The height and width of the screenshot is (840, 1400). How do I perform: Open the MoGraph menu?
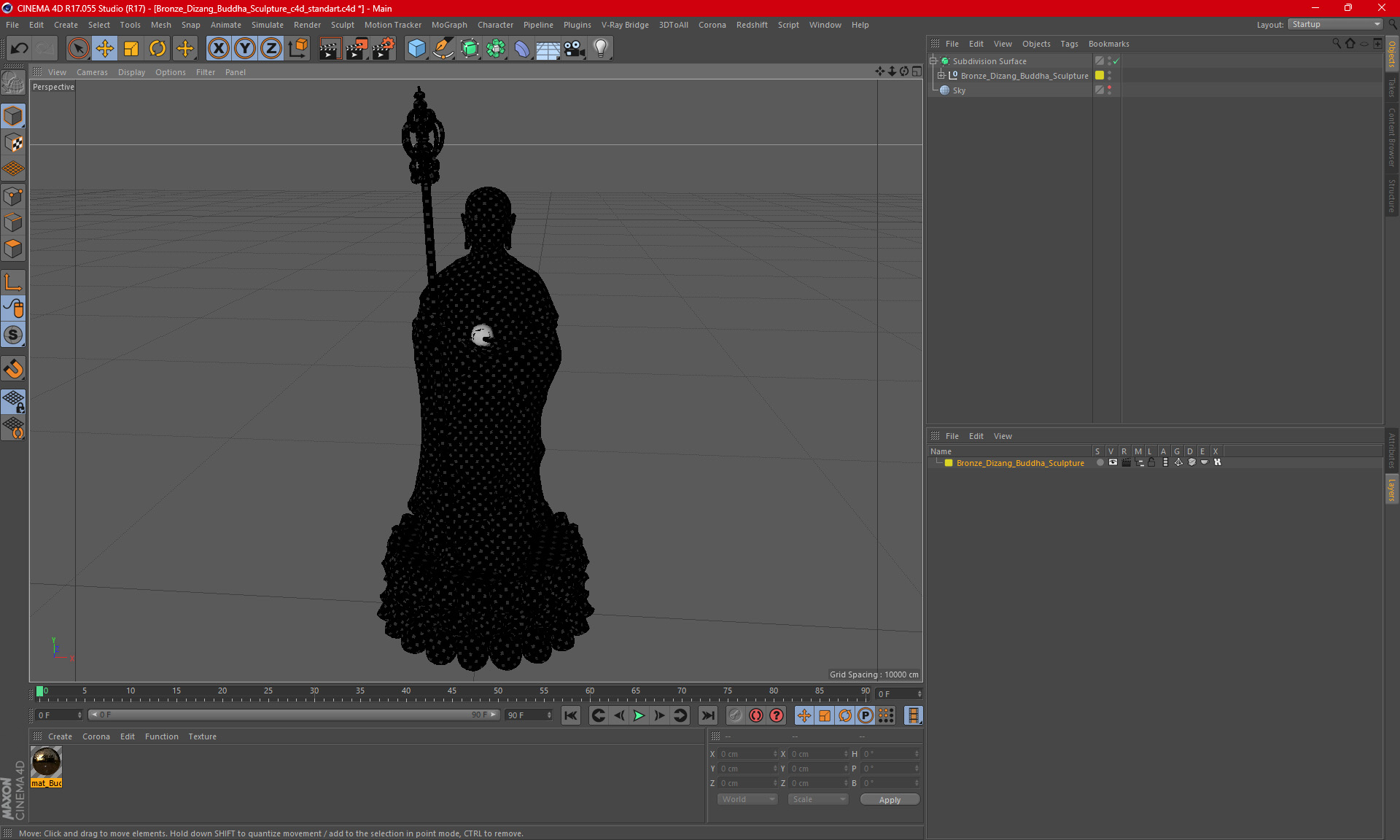click(x=449, y=25)
